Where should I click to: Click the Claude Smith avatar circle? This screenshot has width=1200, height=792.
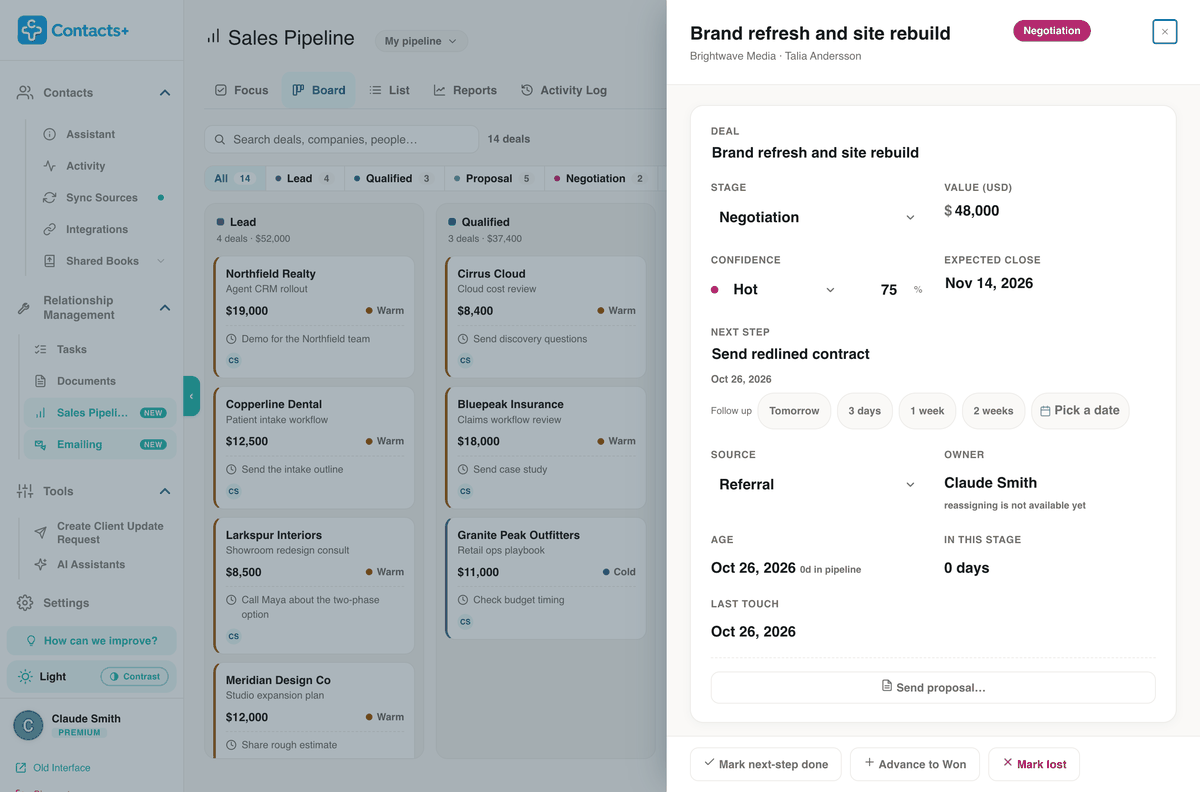click(x=28, y=725)
